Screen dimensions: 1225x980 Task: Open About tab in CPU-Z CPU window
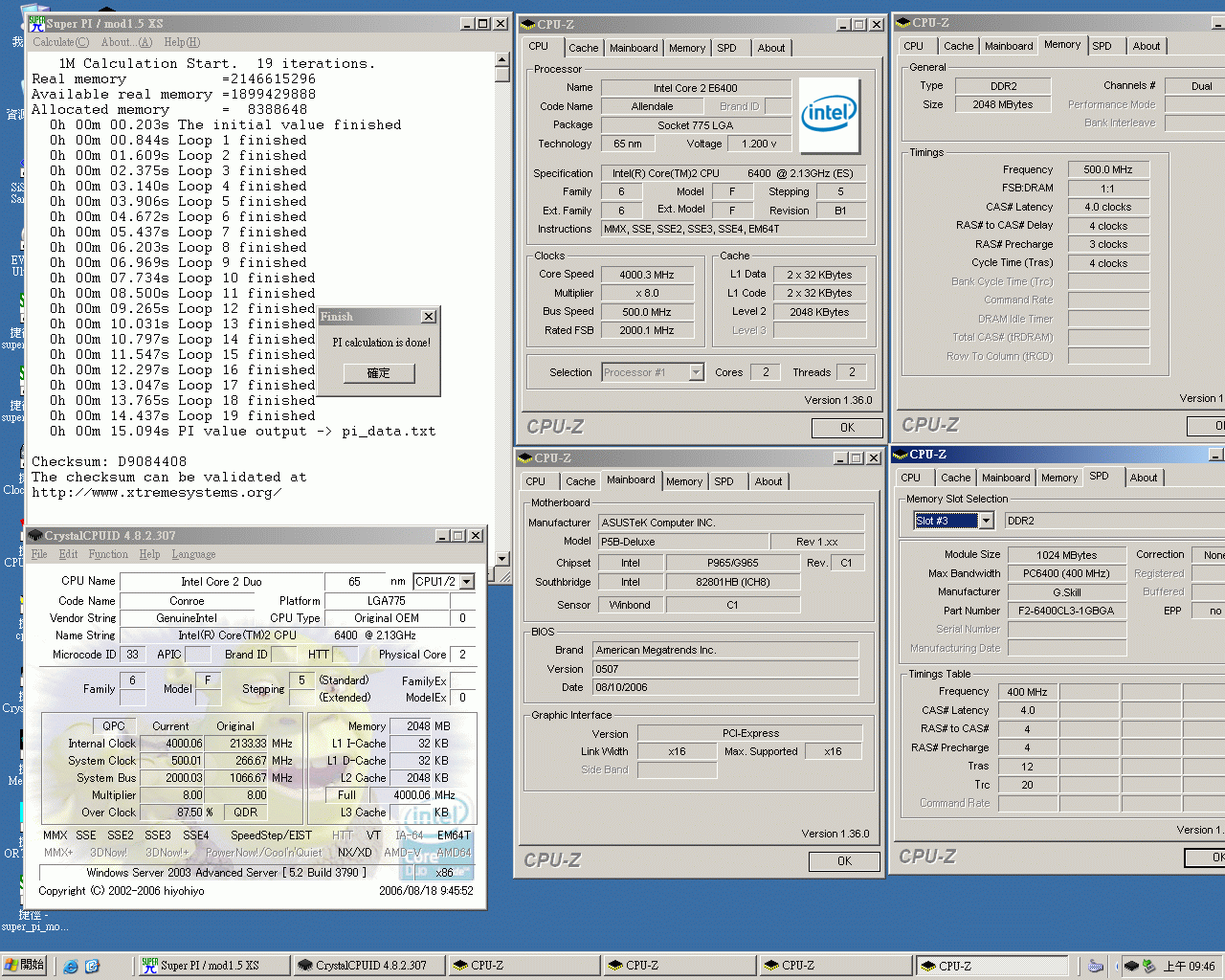[771, 48]
